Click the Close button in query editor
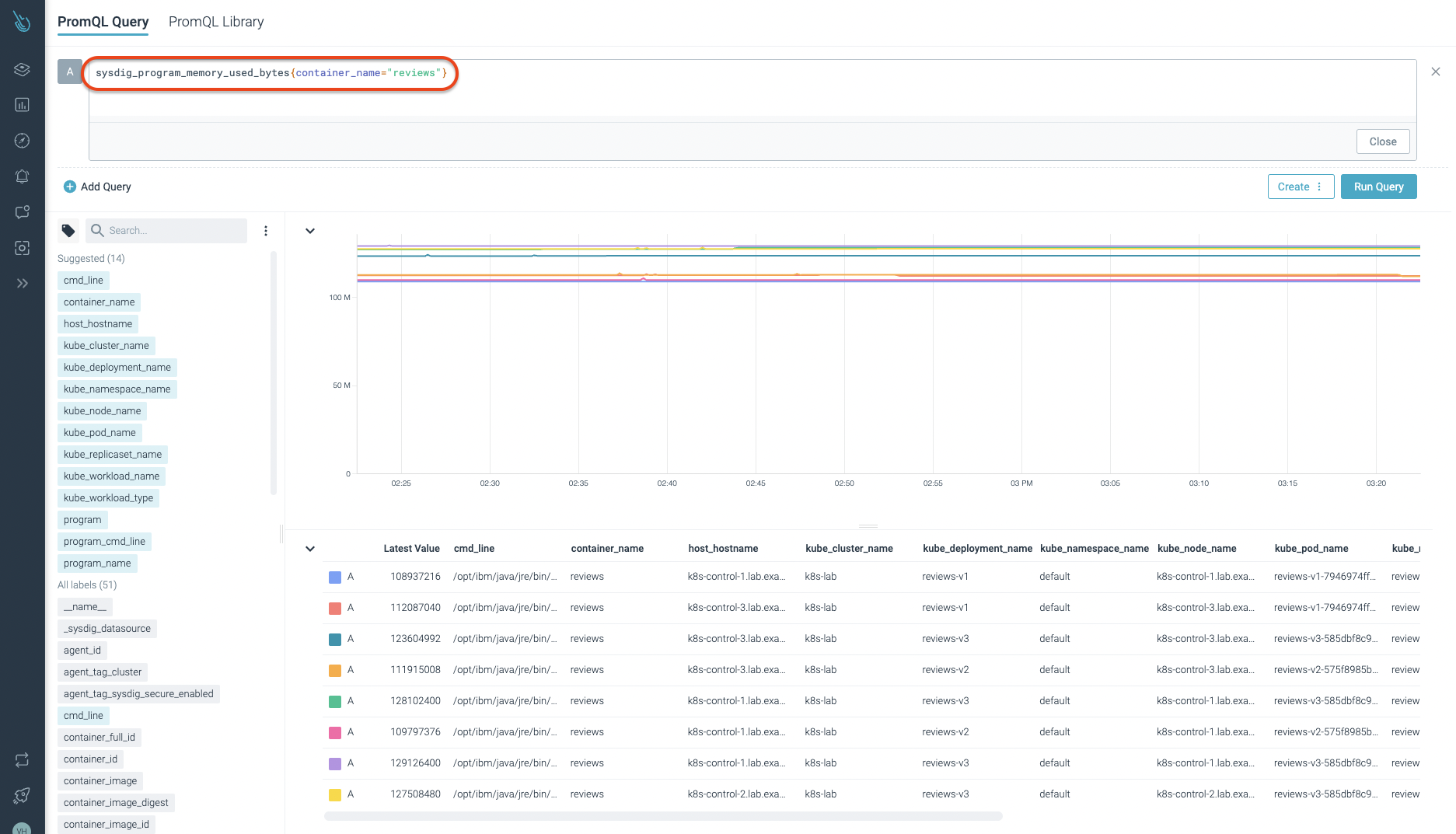The width and height of the screenshot is (1456, 834). click(x=1383, y=141)
